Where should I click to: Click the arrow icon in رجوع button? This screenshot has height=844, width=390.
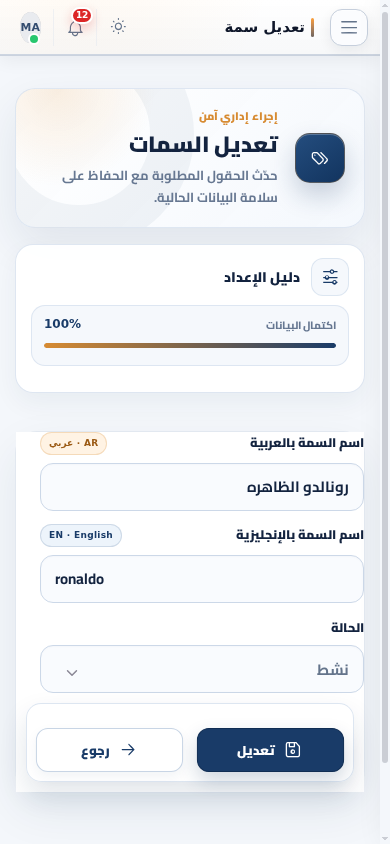(x=128, y=750)
